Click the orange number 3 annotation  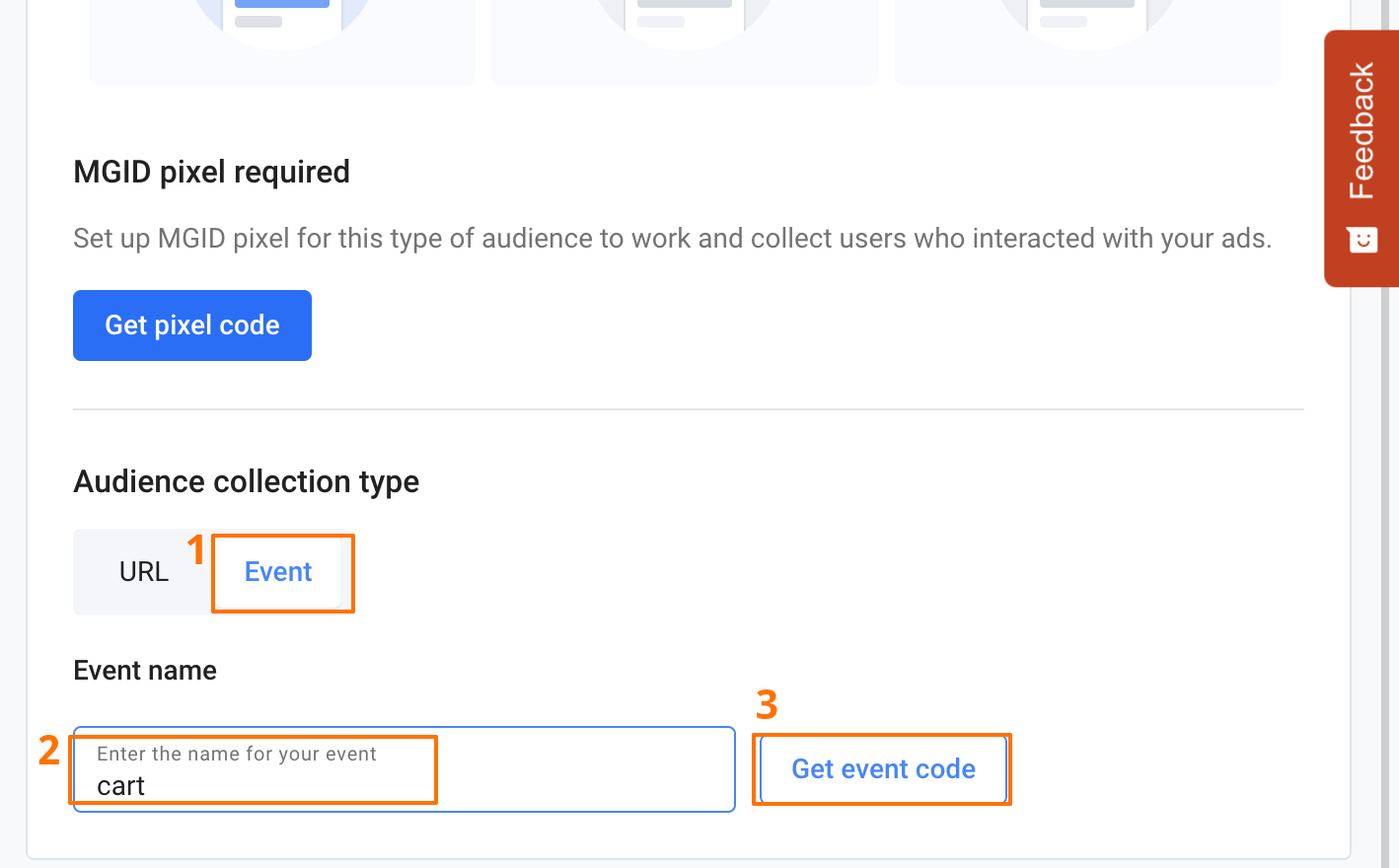(x=767, y=704)
